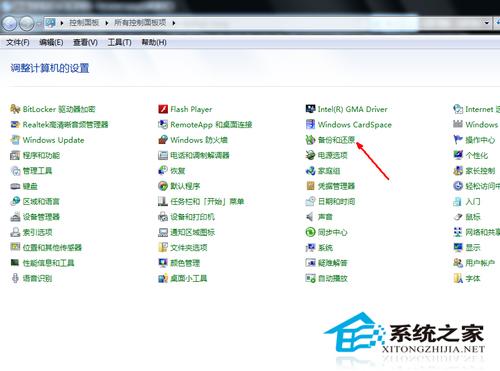Open 用户帐户 icon
The image size is (500, 371).
click(x=458, y=263)
